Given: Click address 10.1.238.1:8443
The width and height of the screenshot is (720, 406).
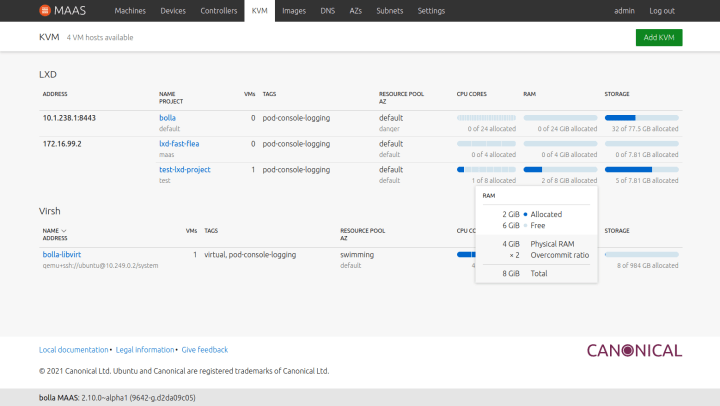Looking at the screenshot, I should coord(69,118).
